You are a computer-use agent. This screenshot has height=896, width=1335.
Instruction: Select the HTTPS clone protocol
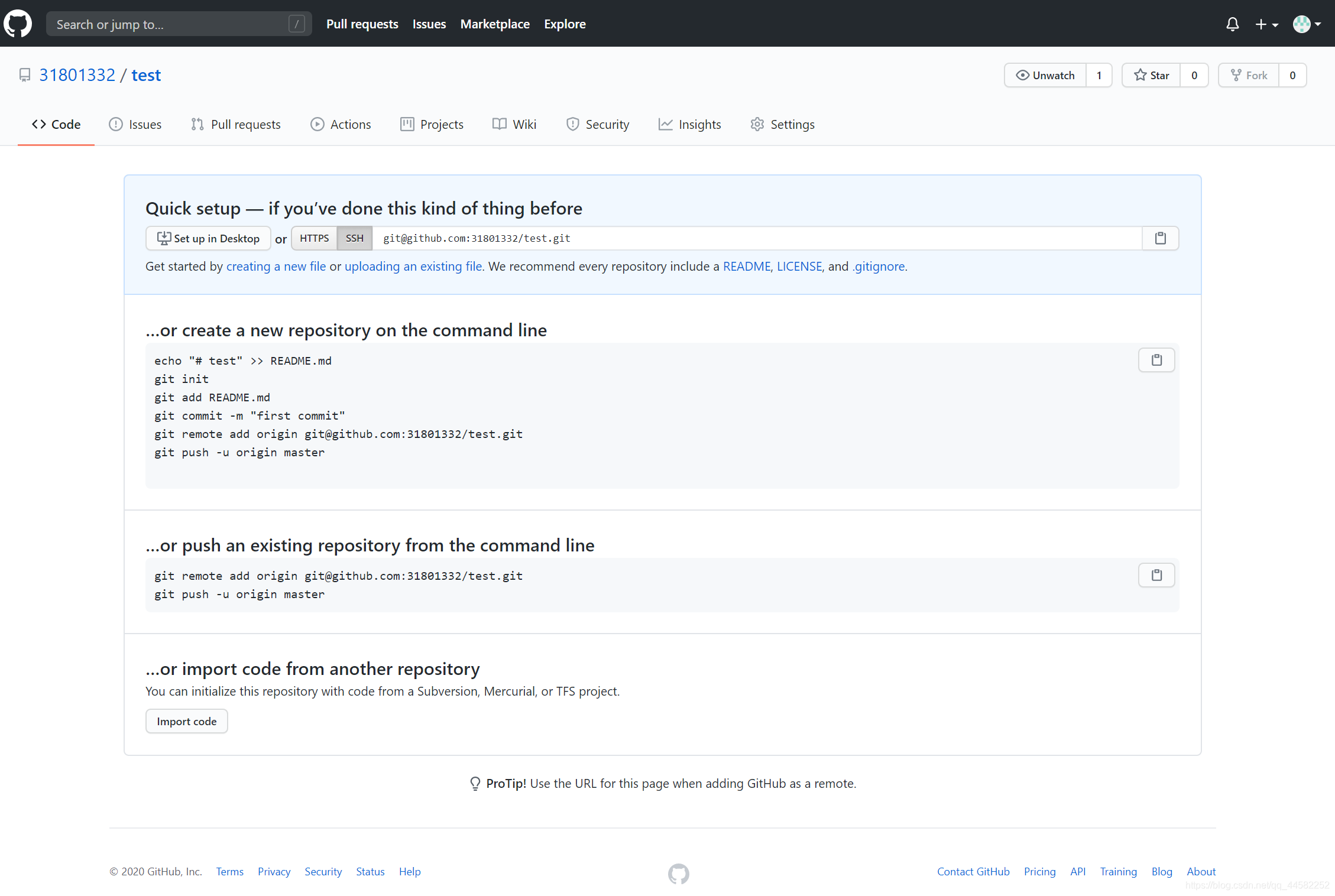[314, 238]
